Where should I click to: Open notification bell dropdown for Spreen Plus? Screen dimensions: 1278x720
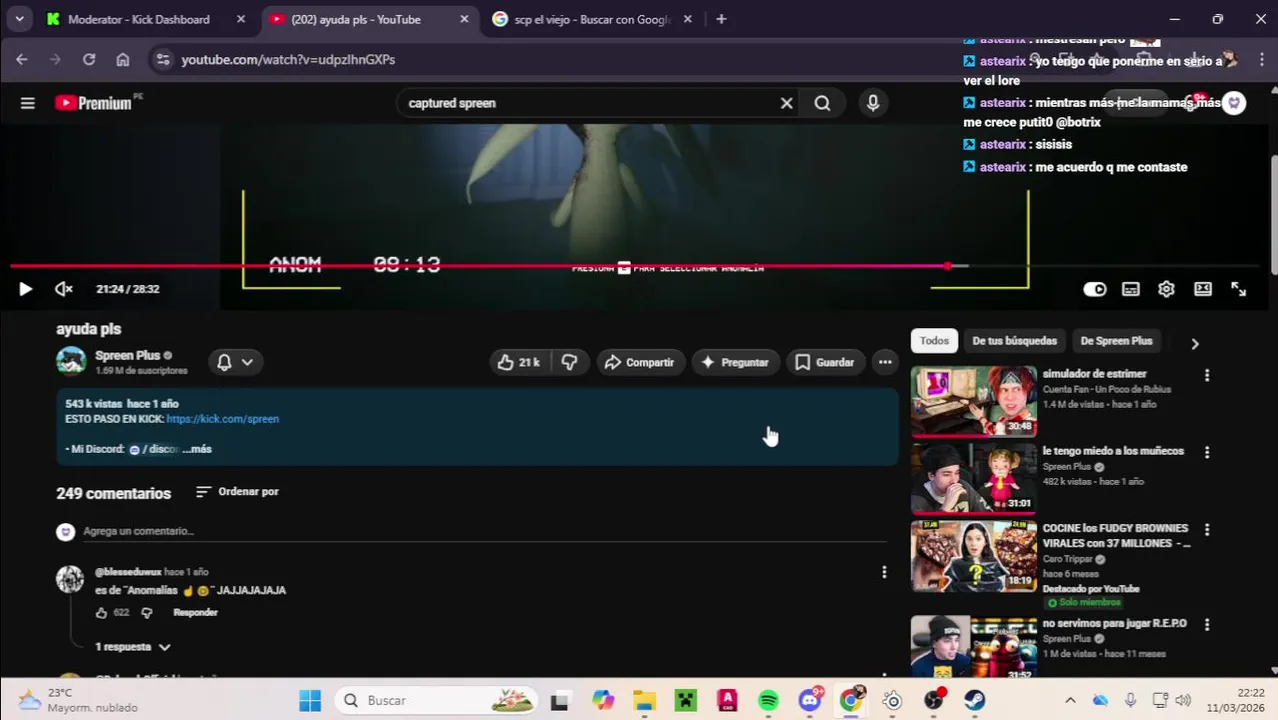point(235,362)
